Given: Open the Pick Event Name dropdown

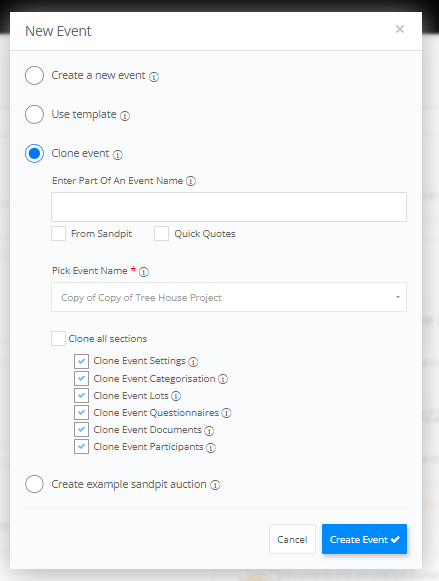Looking at the screenshot, I should pyautogui.click(x=229, y=297).
